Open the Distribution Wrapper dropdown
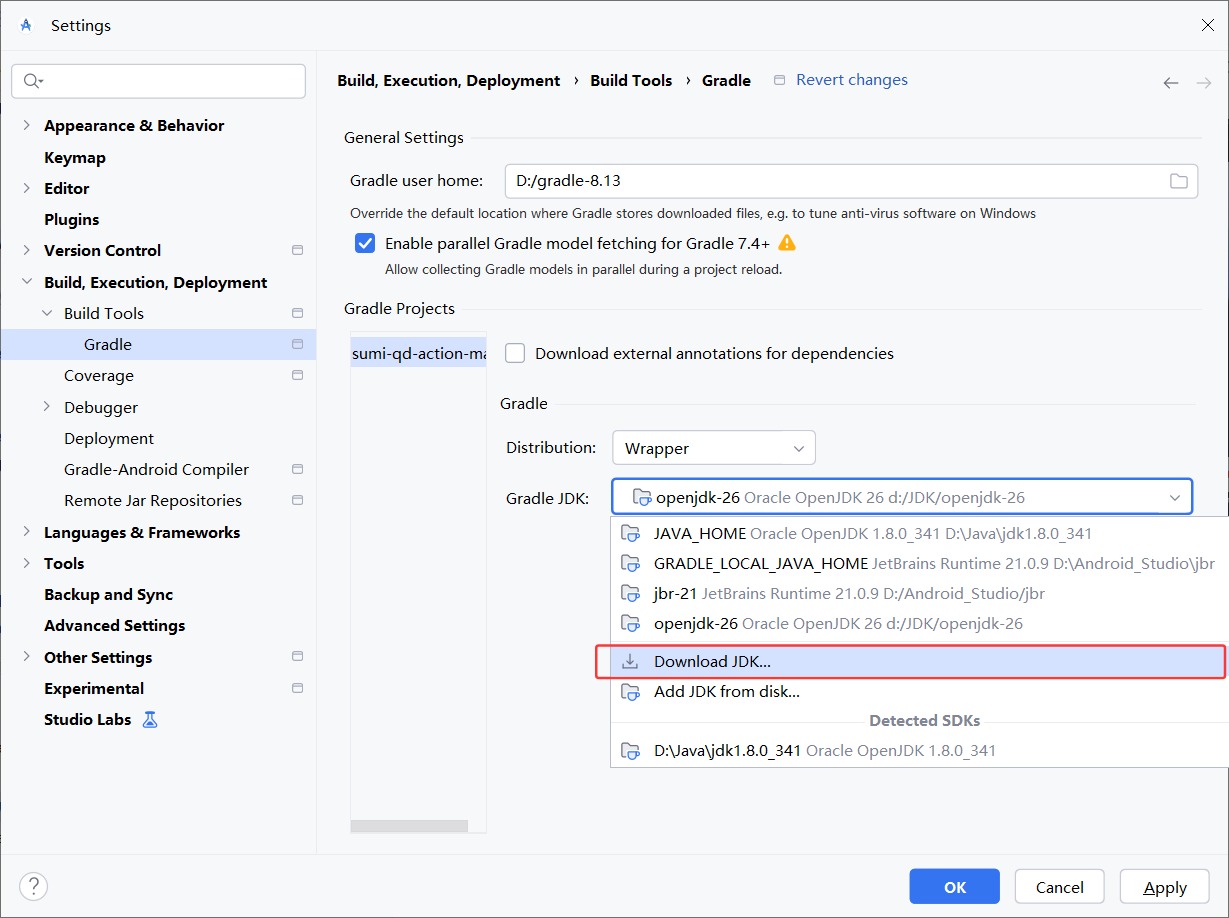This screenshot has width=1229, height=918. (x=714, y=448)
